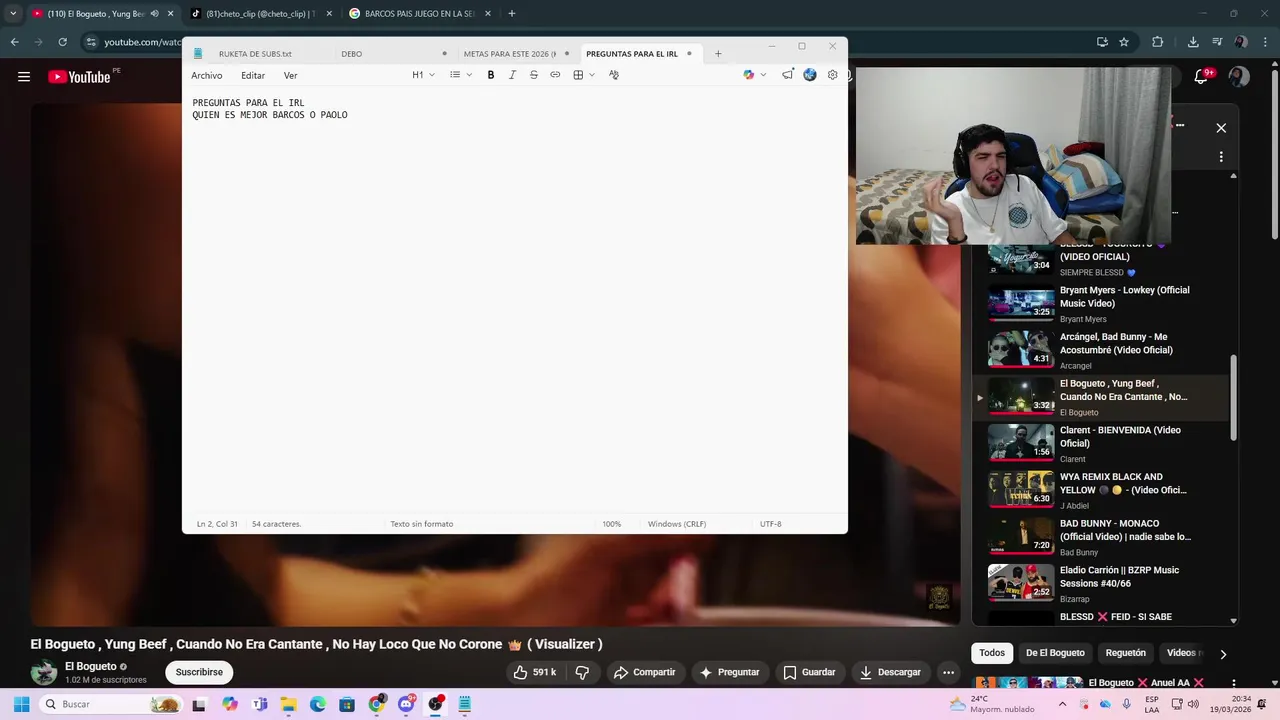Dislike the El Bogueto video
1280x720 pixels.
tap(582, 672)
